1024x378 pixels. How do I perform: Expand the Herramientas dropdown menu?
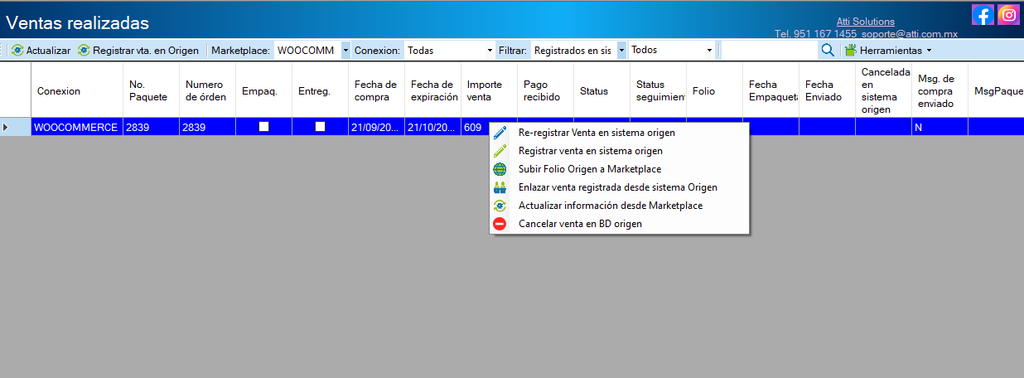[929, 50]
